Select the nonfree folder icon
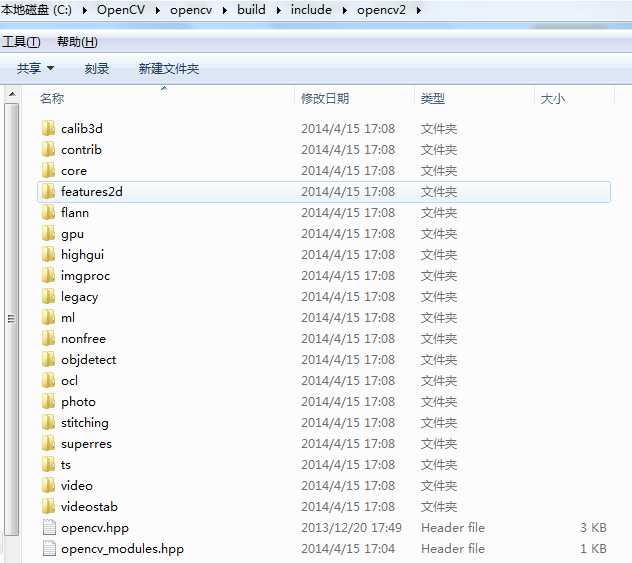632x563 pixels. (x=48, y=339)
